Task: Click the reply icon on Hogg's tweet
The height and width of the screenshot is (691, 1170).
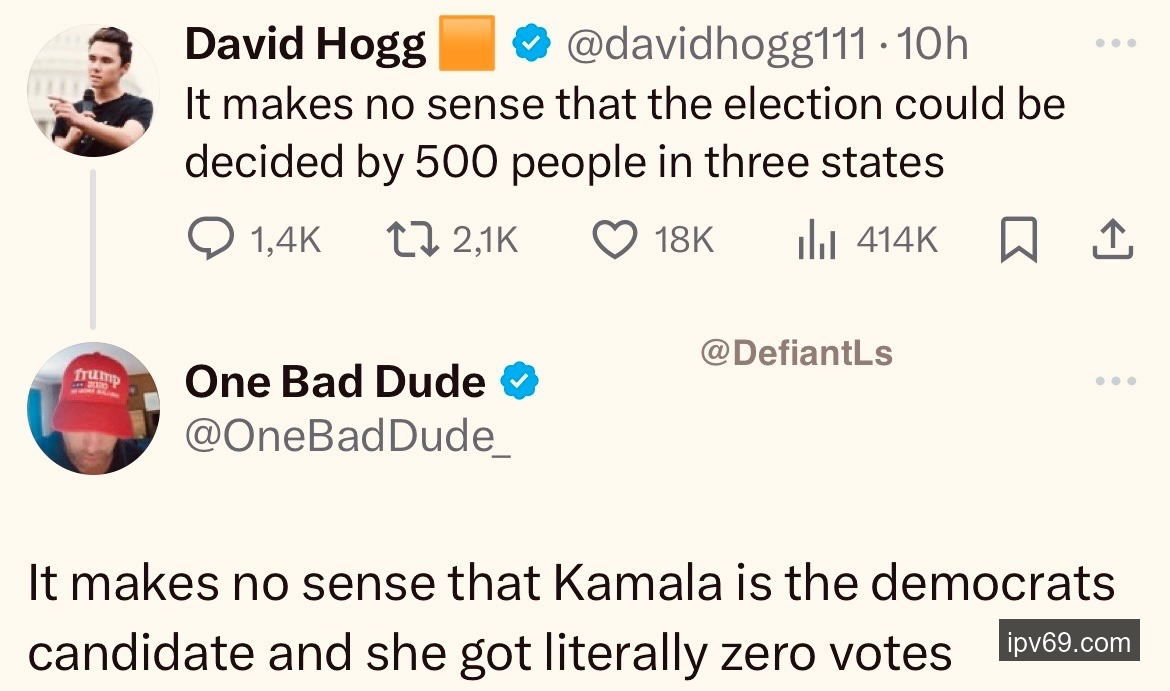Action: pyautogui.click(x=211, y=240)
